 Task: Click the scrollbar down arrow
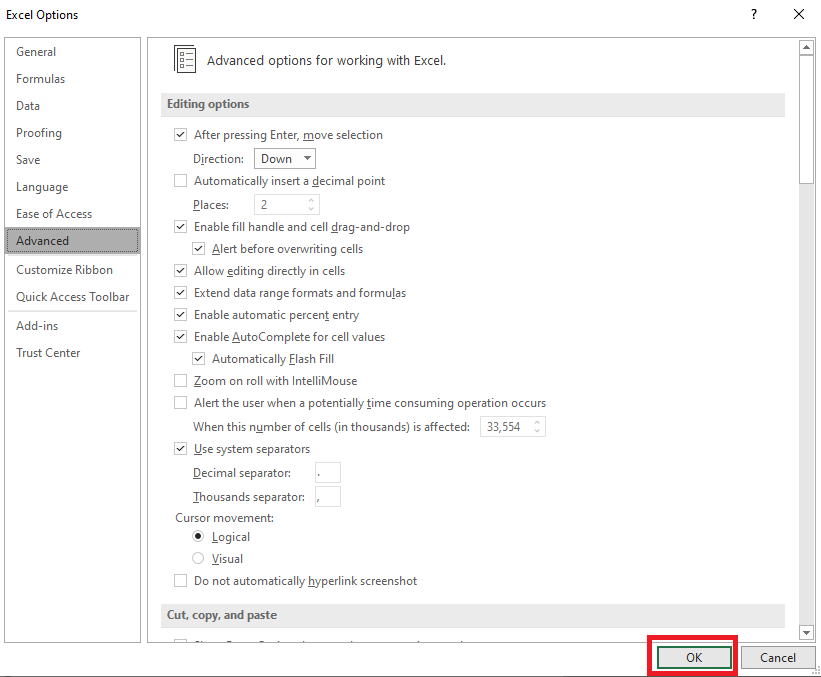(x=806, y=632)
